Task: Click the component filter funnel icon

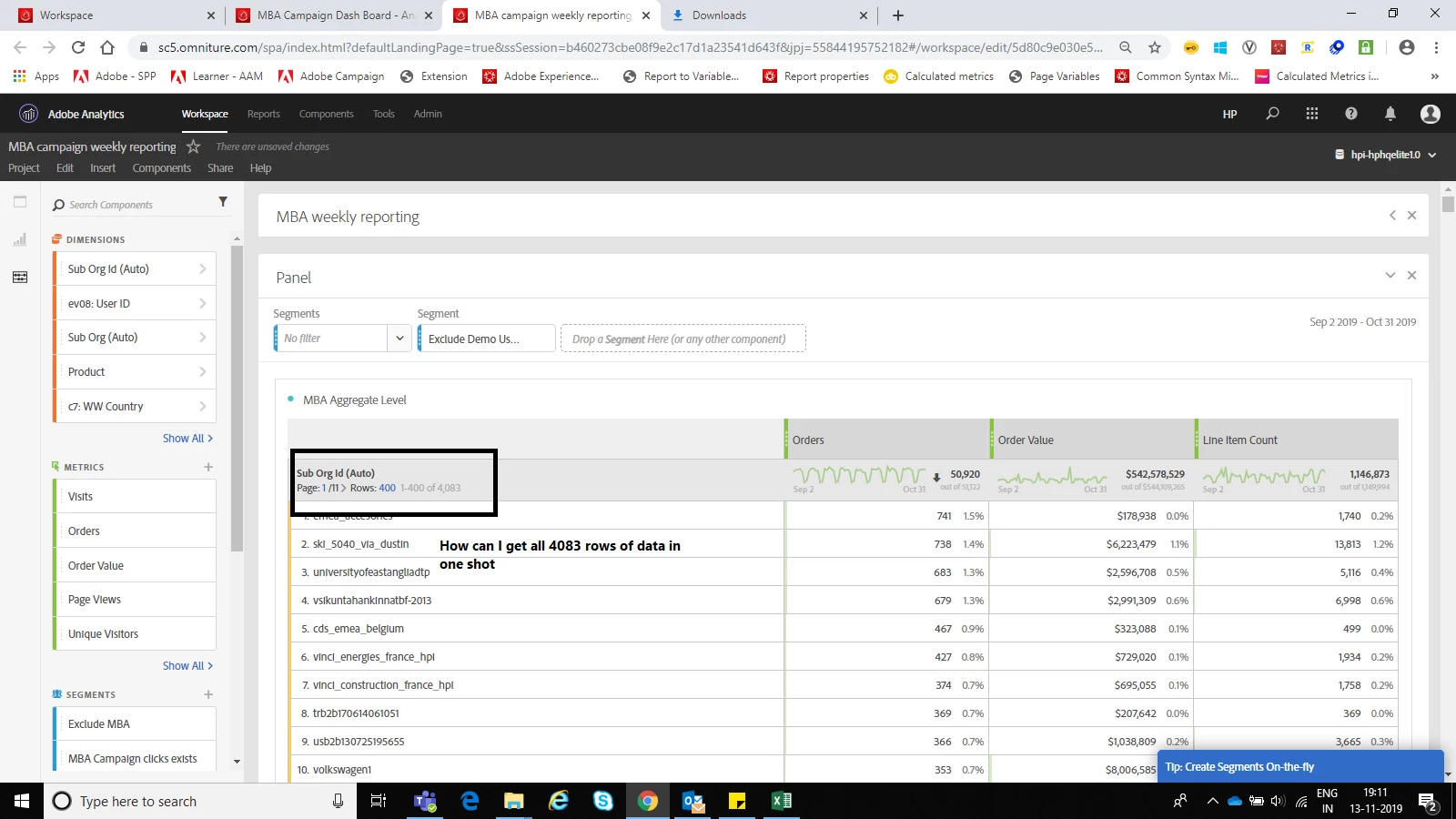Action: [223, 202]
